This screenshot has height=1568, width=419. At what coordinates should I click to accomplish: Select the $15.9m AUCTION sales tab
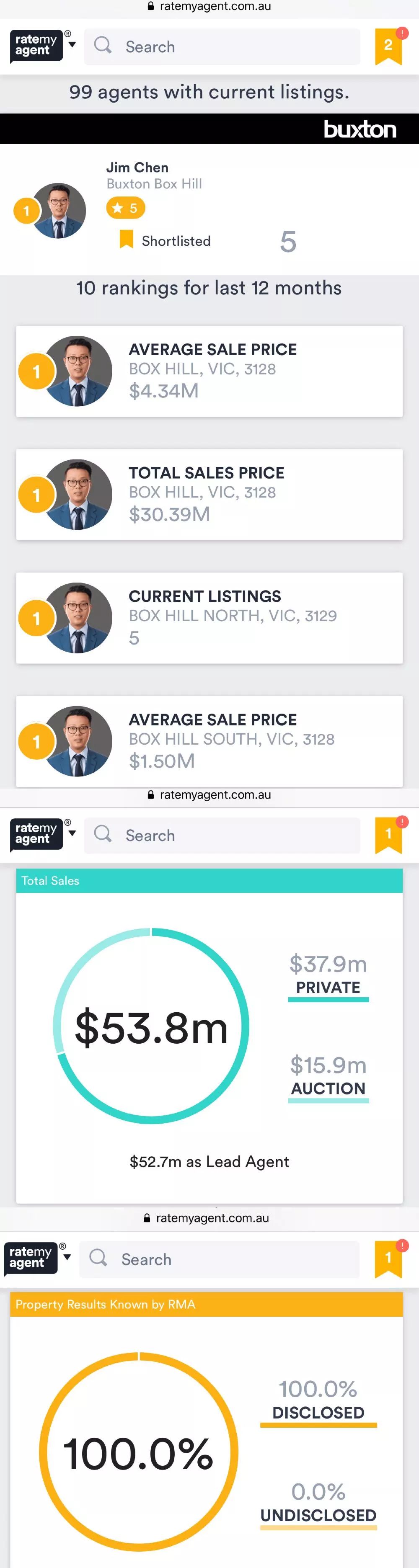point(328,1077)
